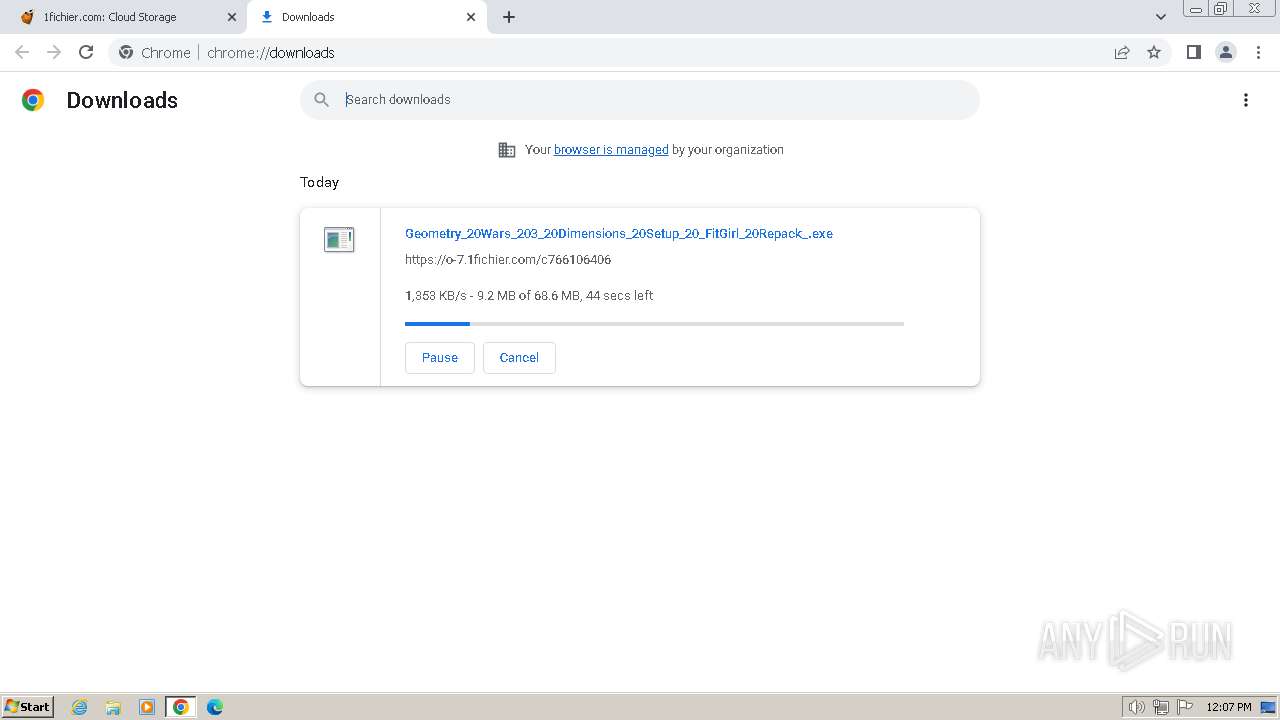Open the Geometry Wars exe file link

click(619, 233)
